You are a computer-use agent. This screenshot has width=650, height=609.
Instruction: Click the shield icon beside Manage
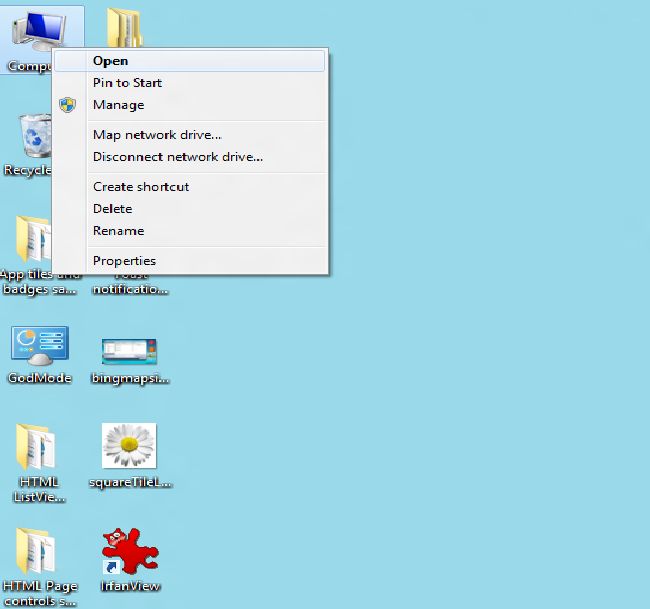point(67,105)
